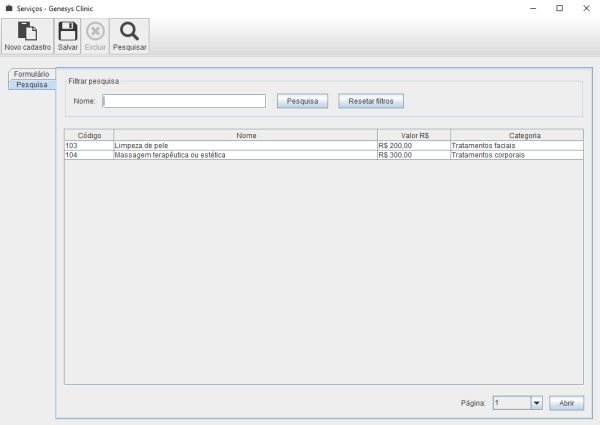Open the Página dropdown arrow
The image size is (600, 425).
[536, 403]
